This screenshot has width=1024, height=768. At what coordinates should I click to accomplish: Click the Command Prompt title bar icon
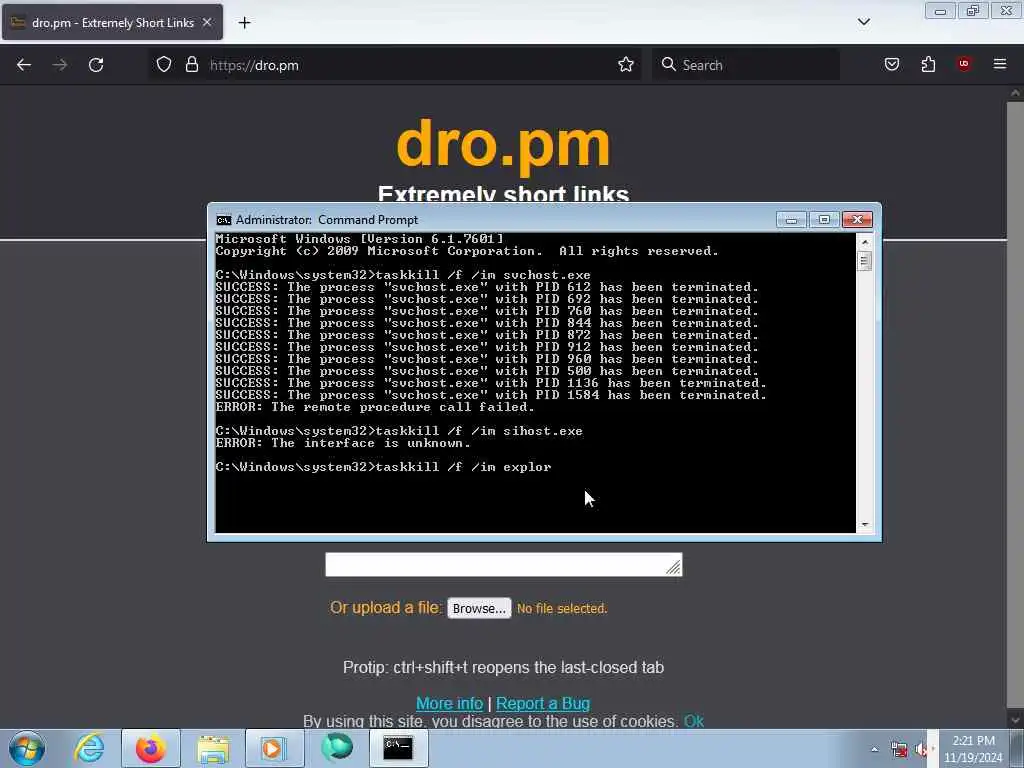coord(224,220)
